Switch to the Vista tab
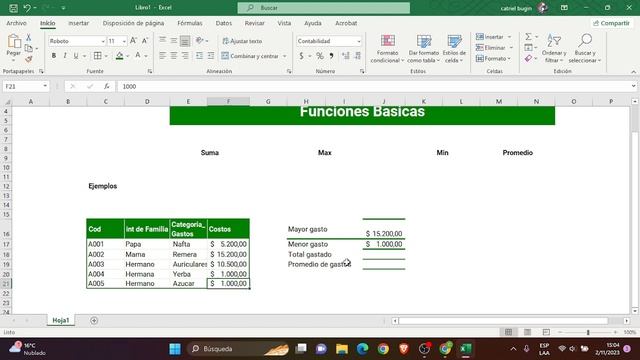Screen dimensions: 640x360 coord(284,23)
